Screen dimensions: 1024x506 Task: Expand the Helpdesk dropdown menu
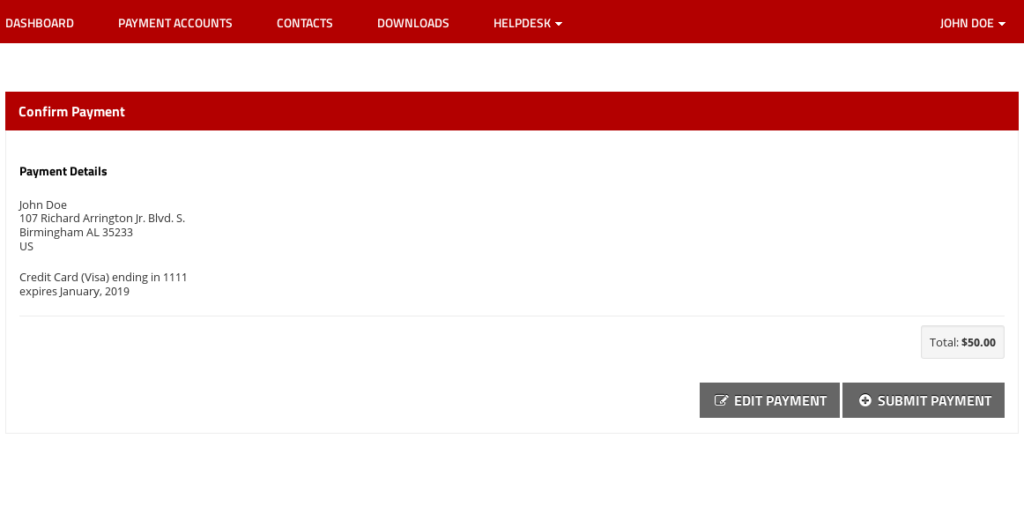(x=528, y=24)
